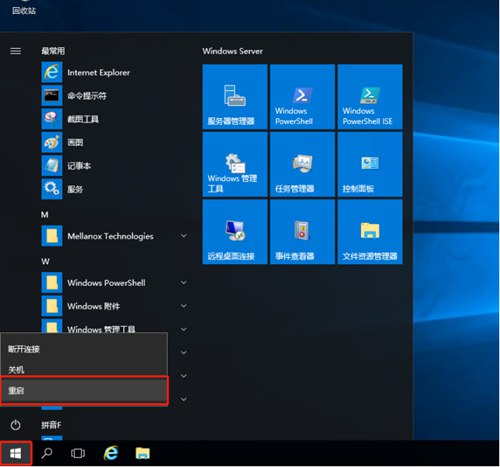This screenshot has height=467, width=500.
Task: Open the Task Manager (任务管理器) tile
Action: (x=302, y=164)
